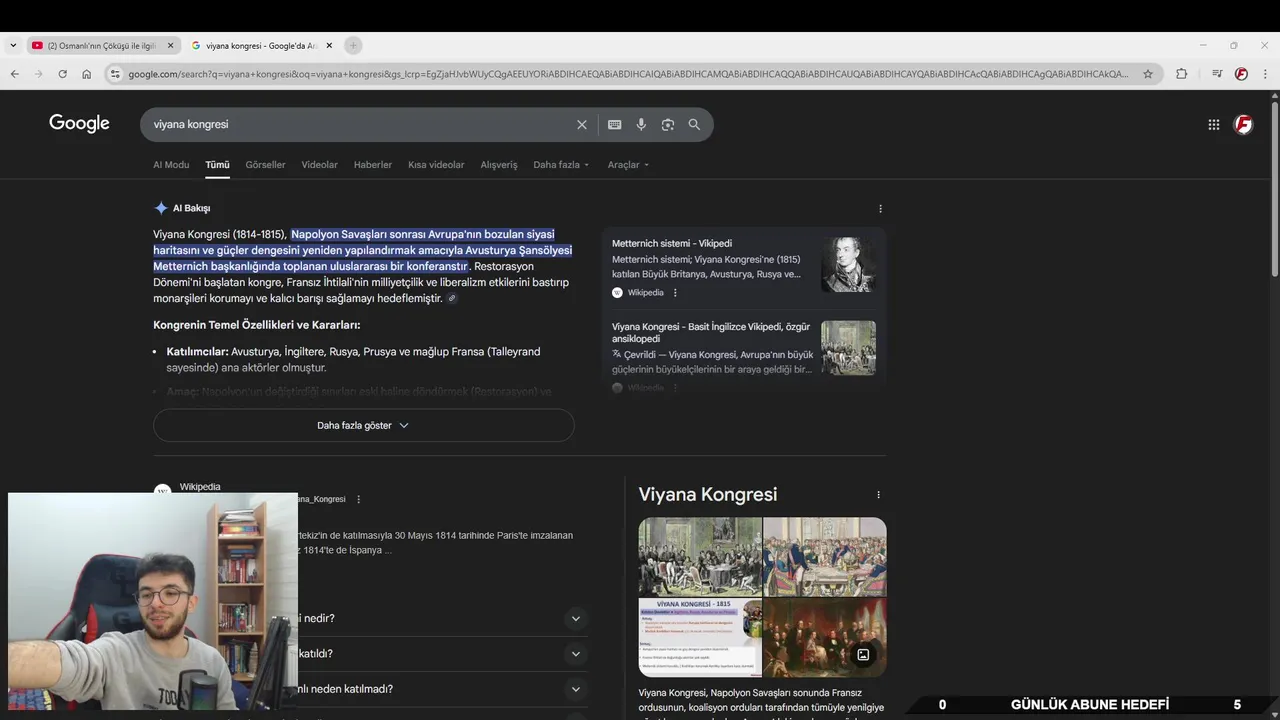Start voice search with microphone icon

[641, 124]
